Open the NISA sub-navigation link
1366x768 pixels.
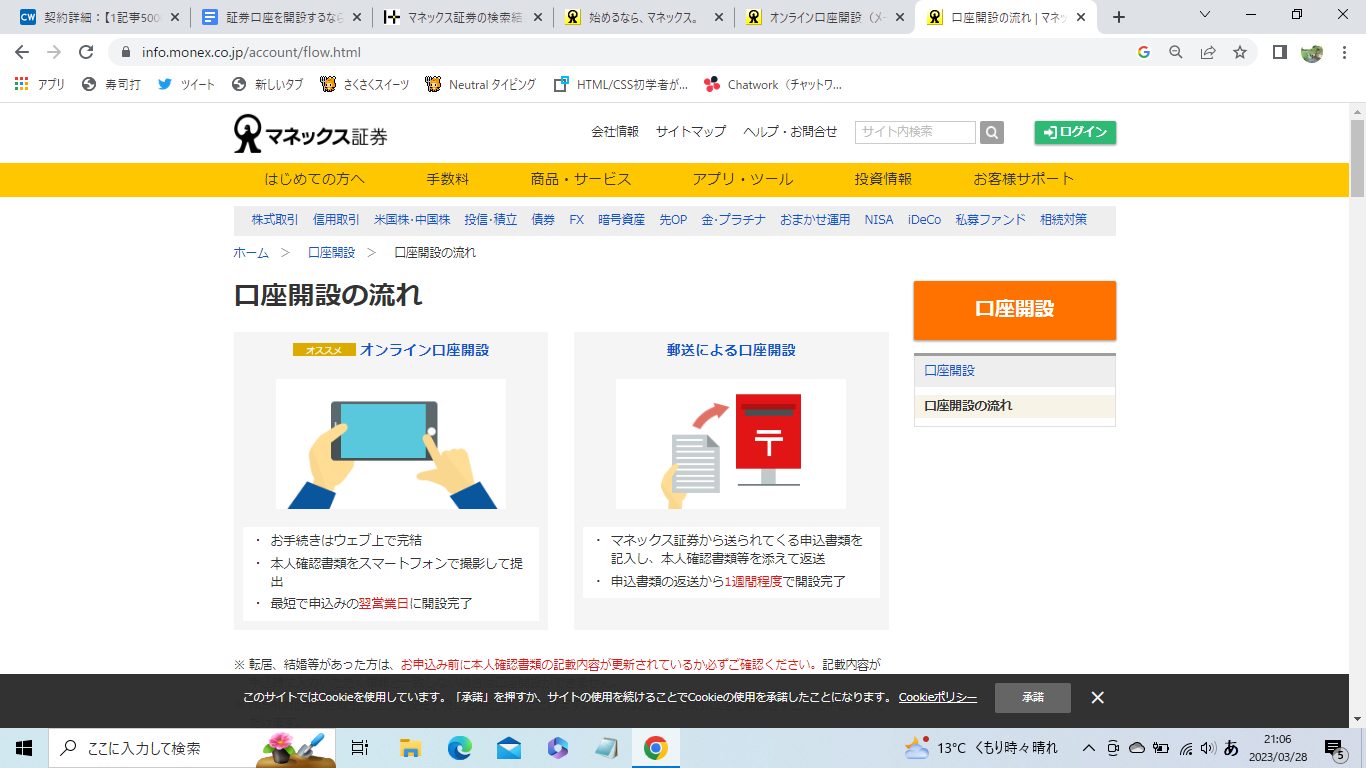pos(879,220)
